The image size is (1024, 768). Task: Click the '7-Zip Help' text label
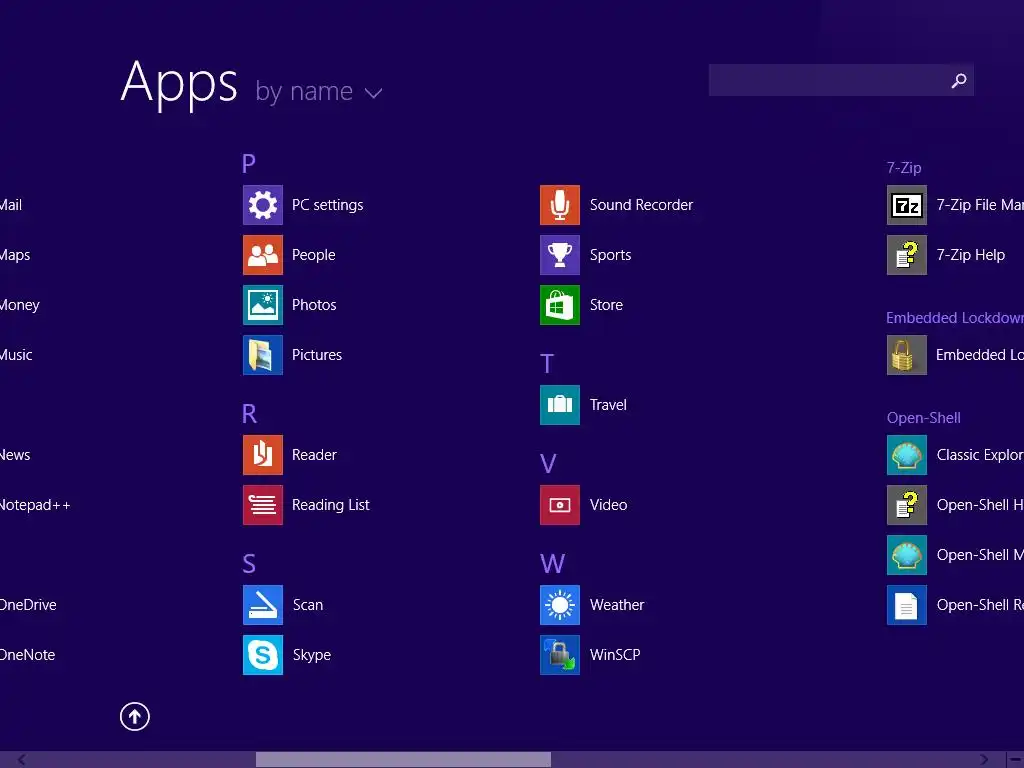tap(970, 255)
